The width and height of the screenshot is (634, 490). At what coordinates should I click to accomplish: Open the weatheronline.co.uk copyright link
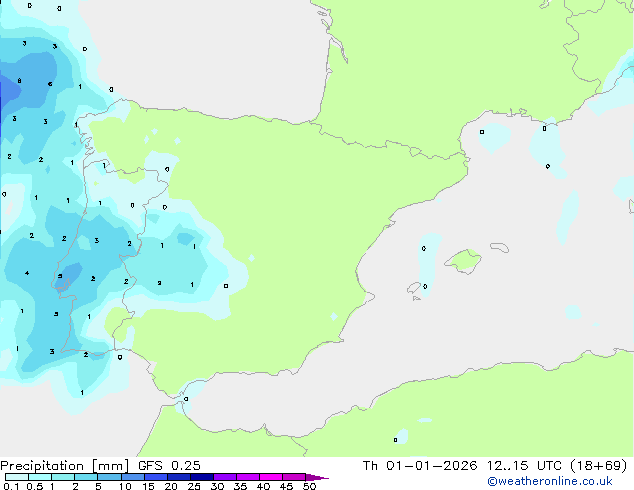click(x=550, y=482)
